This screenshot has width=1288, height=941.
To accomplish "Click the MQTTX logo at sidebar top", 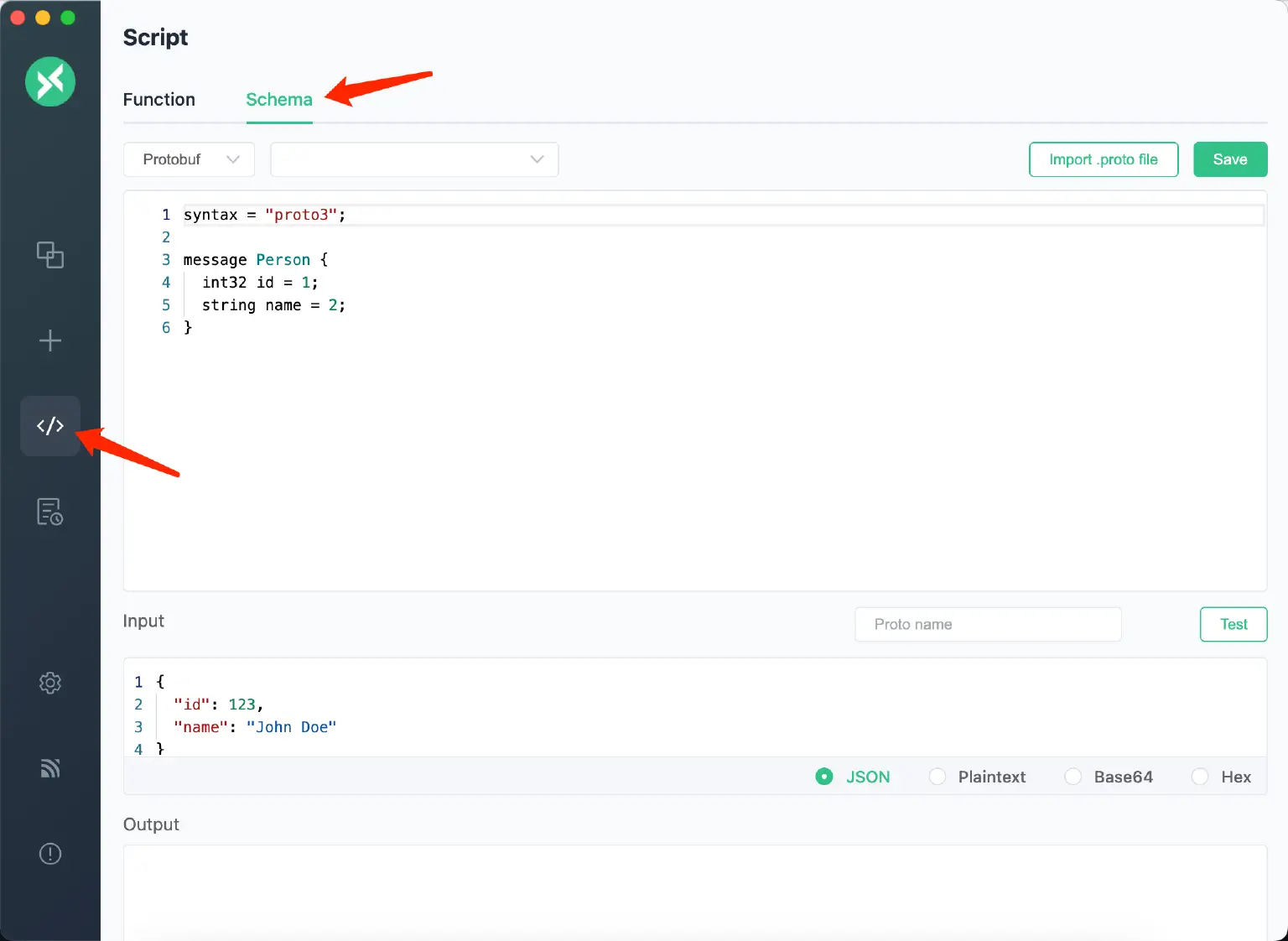I will click(50, 81).
